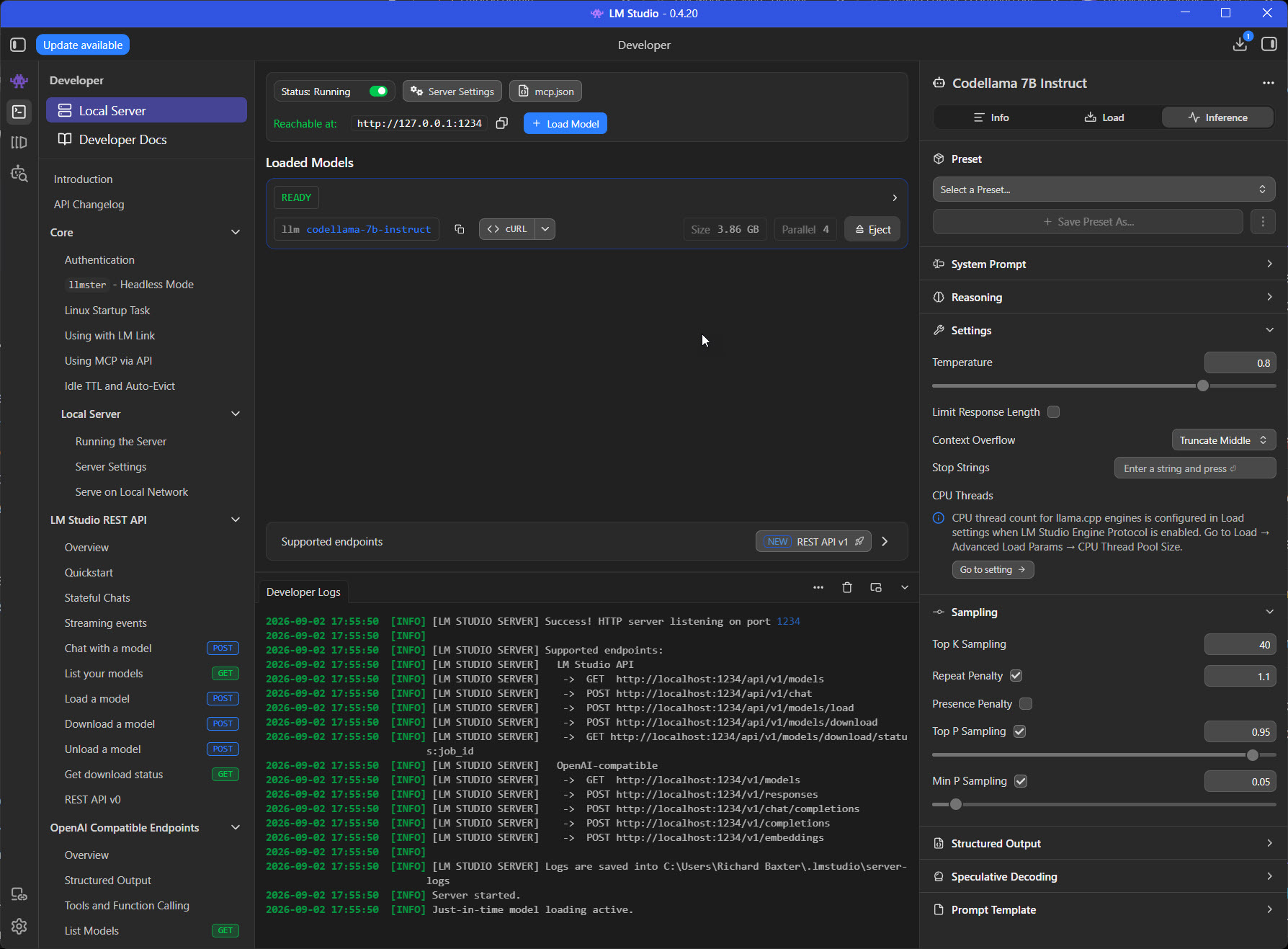This screenshot has height=949, width=1288.
Task: Click the Update available button
Action: (x=83, y=45)
